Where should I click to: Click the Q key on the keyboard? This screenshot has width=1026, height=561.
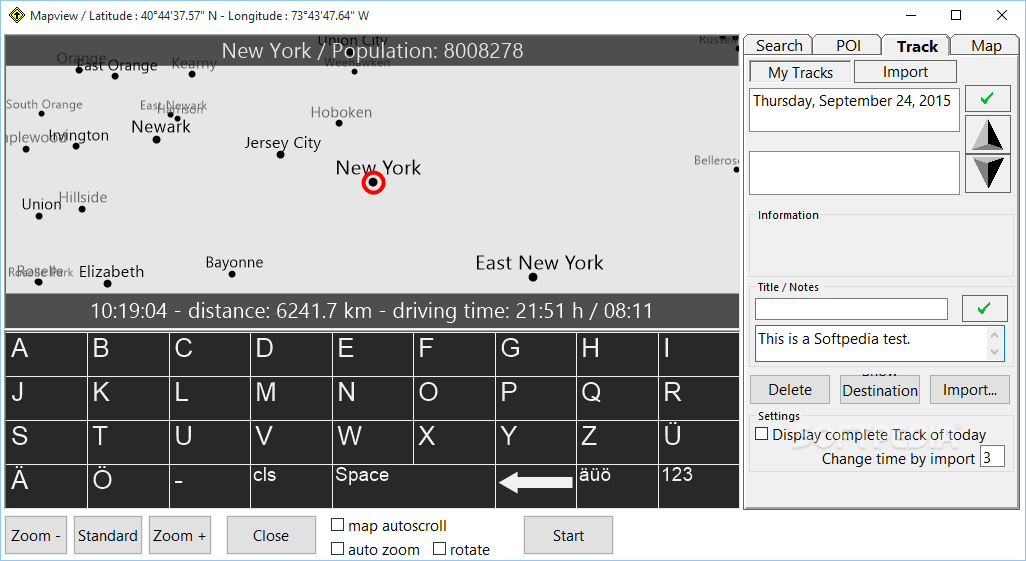[618, 398]
